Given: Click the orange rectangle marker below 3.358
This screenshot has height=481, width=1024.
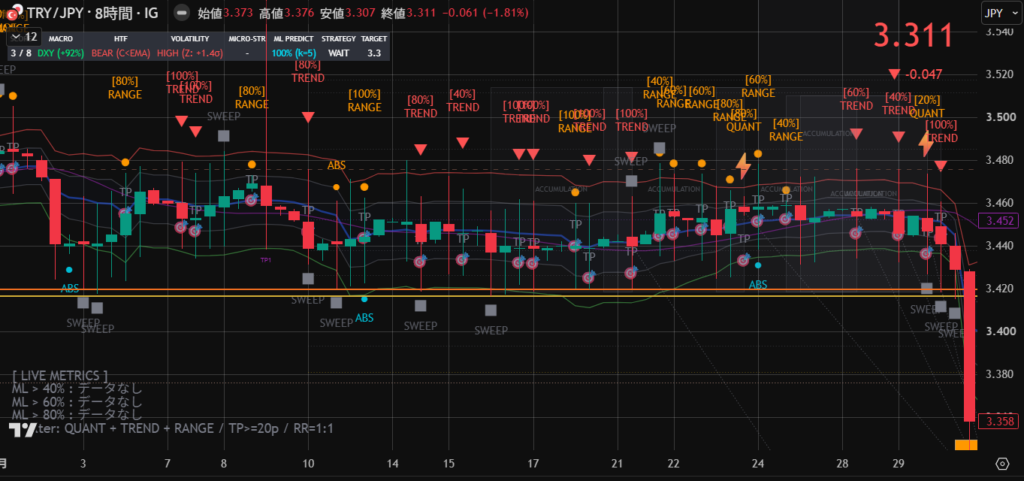Looking at the screenshot, I should (966, 445).
